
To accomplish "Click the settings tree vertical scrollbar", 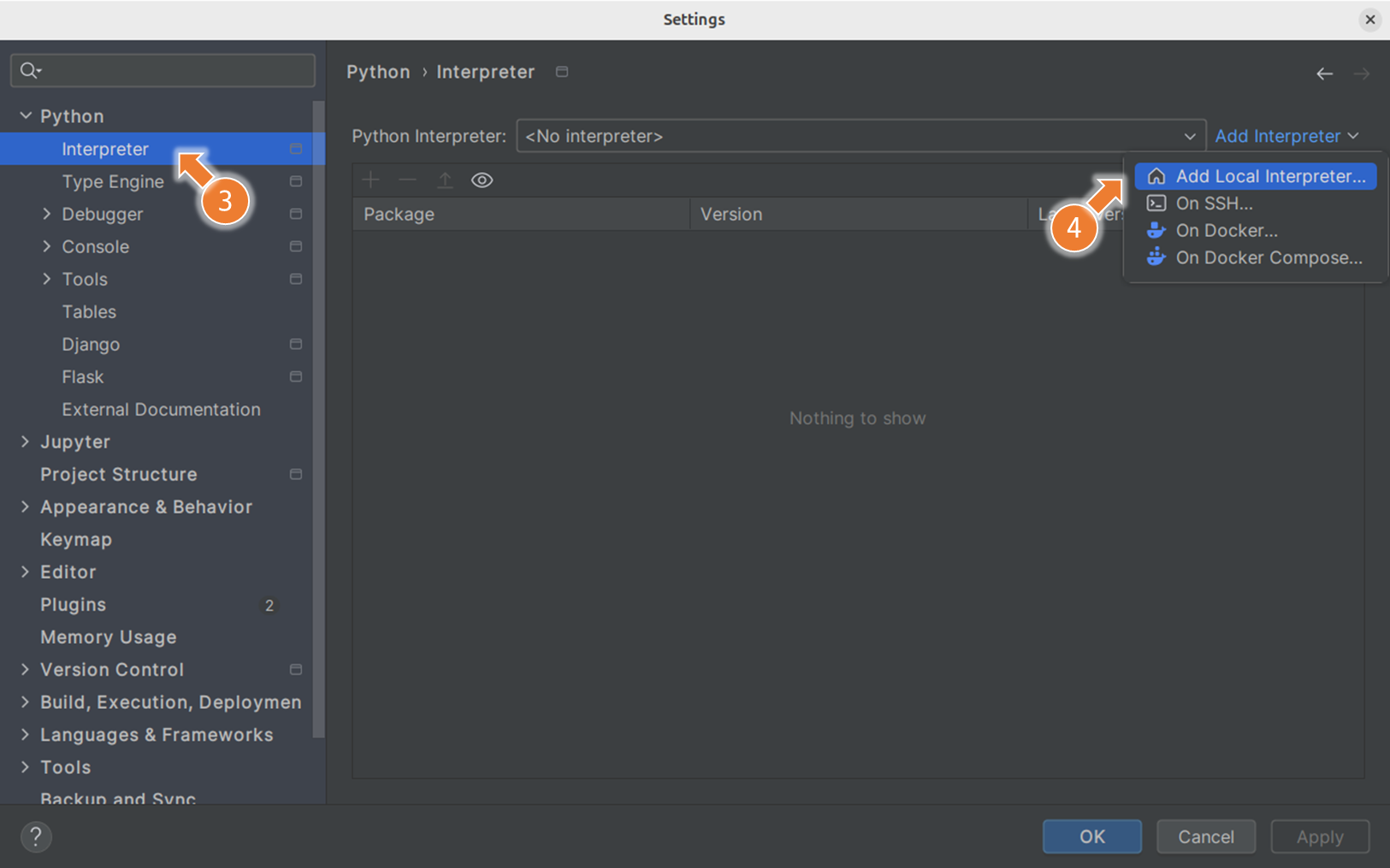I will [319, 419].
